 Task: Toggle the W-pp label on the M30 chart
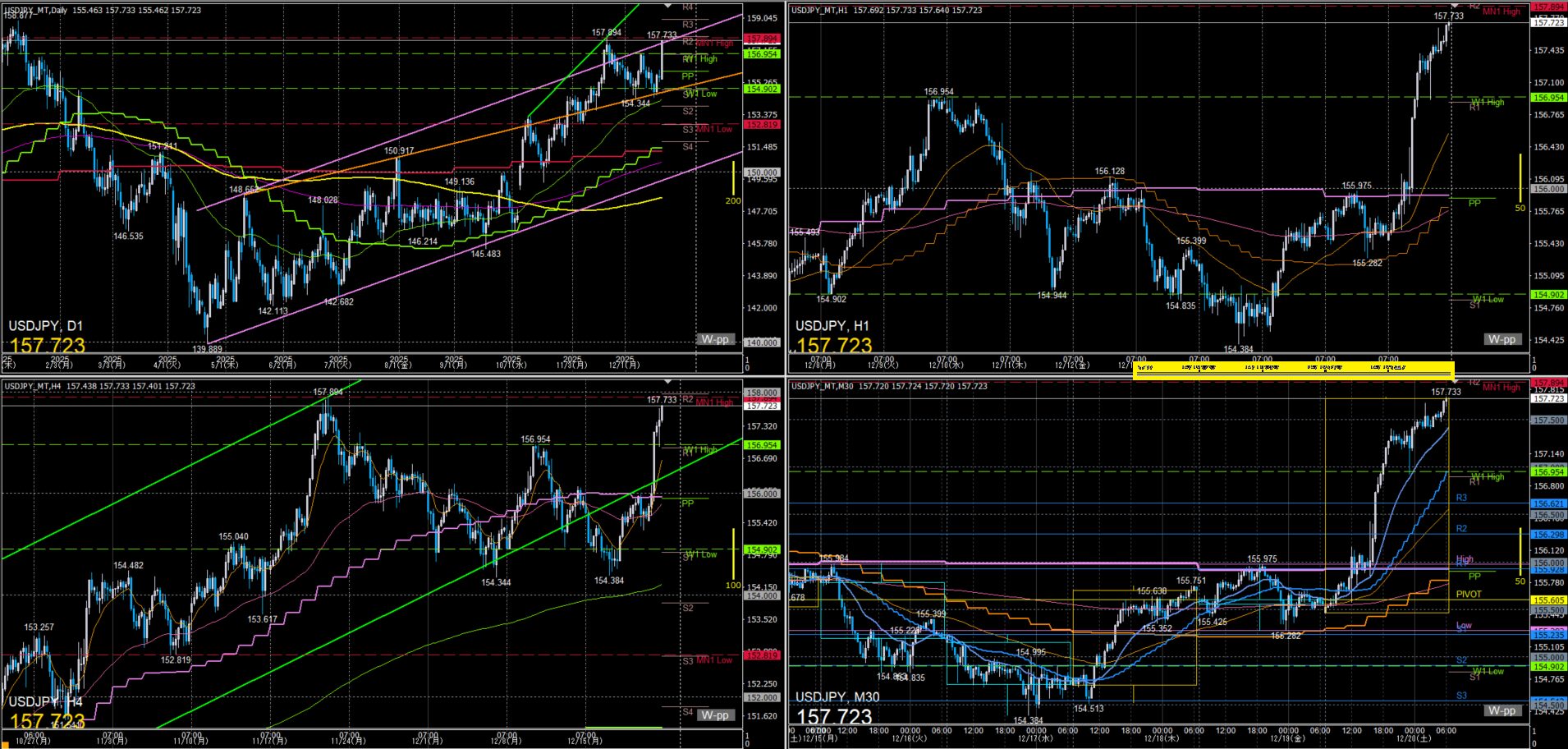1502,710
